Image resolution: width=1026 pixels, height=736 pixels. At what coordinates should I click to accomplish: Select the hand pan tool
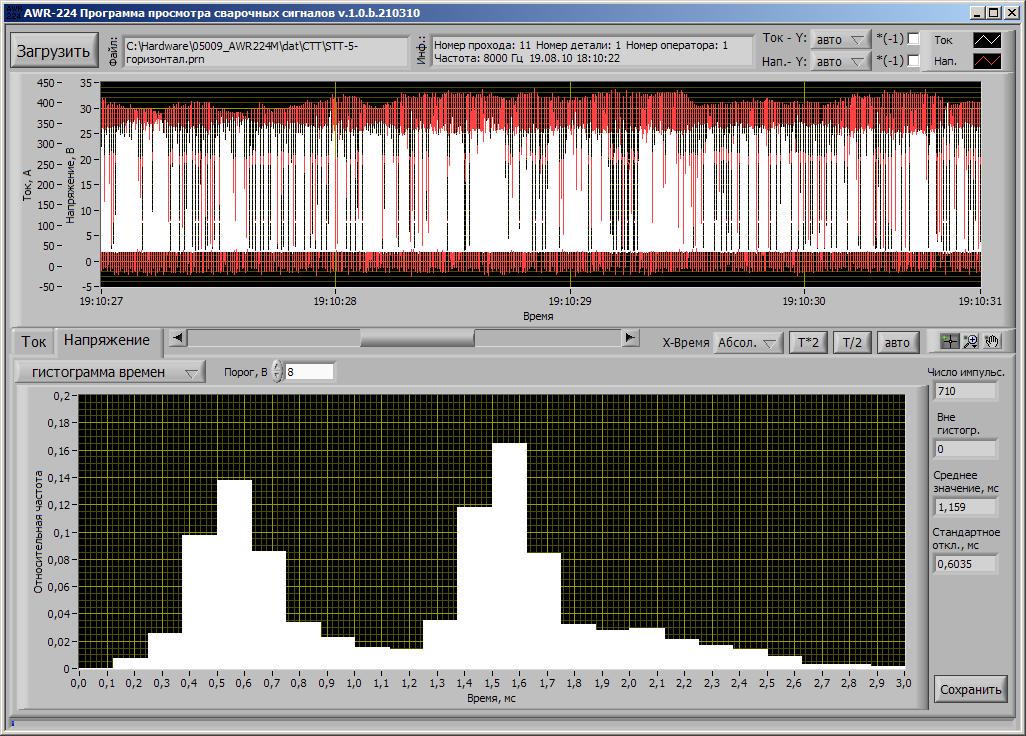tap(992, 342)
